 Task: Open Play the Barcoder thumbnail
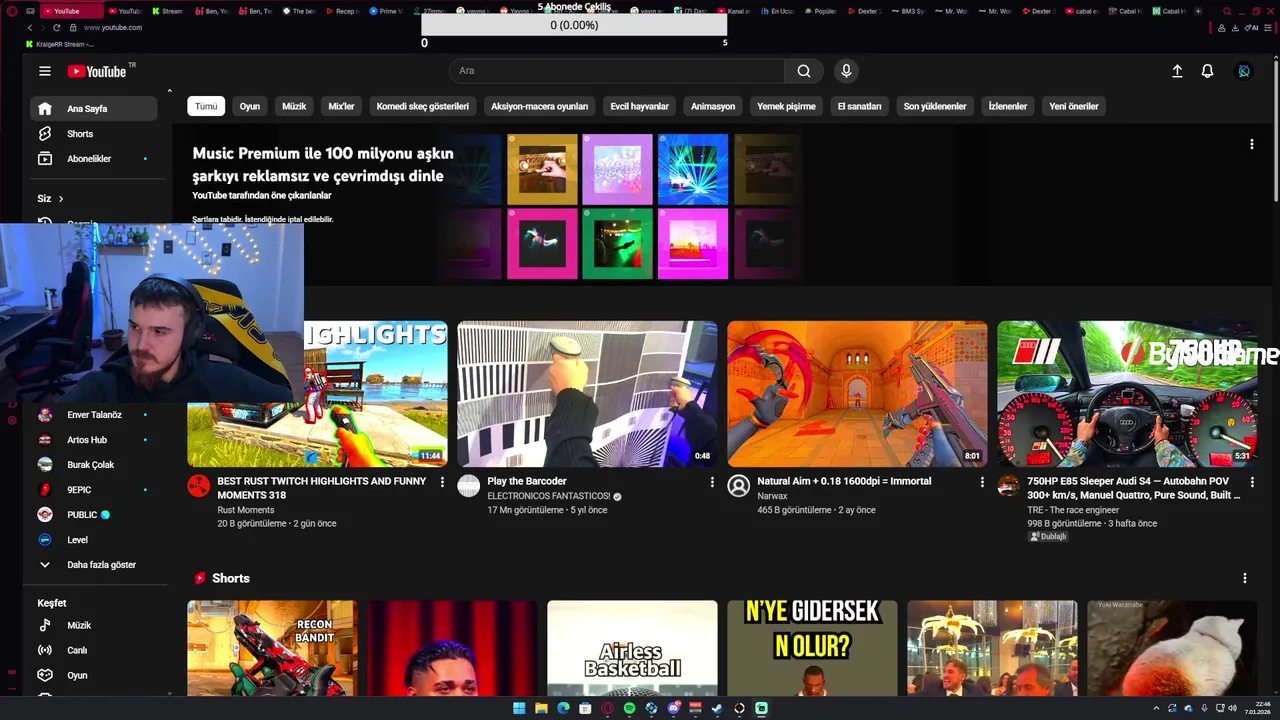click(587, 394)
